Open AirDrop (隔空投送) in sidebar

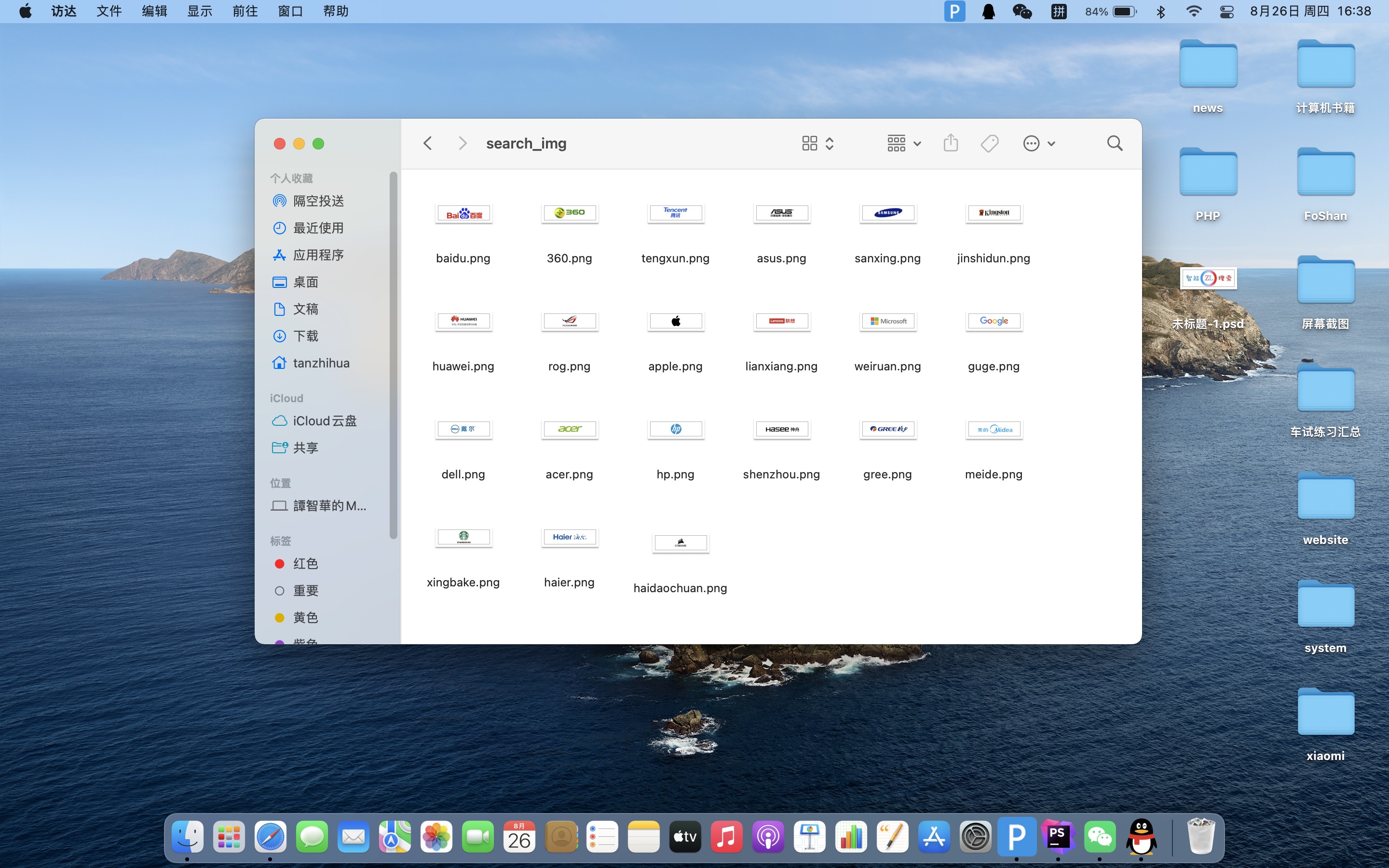[x=318, y=201]
